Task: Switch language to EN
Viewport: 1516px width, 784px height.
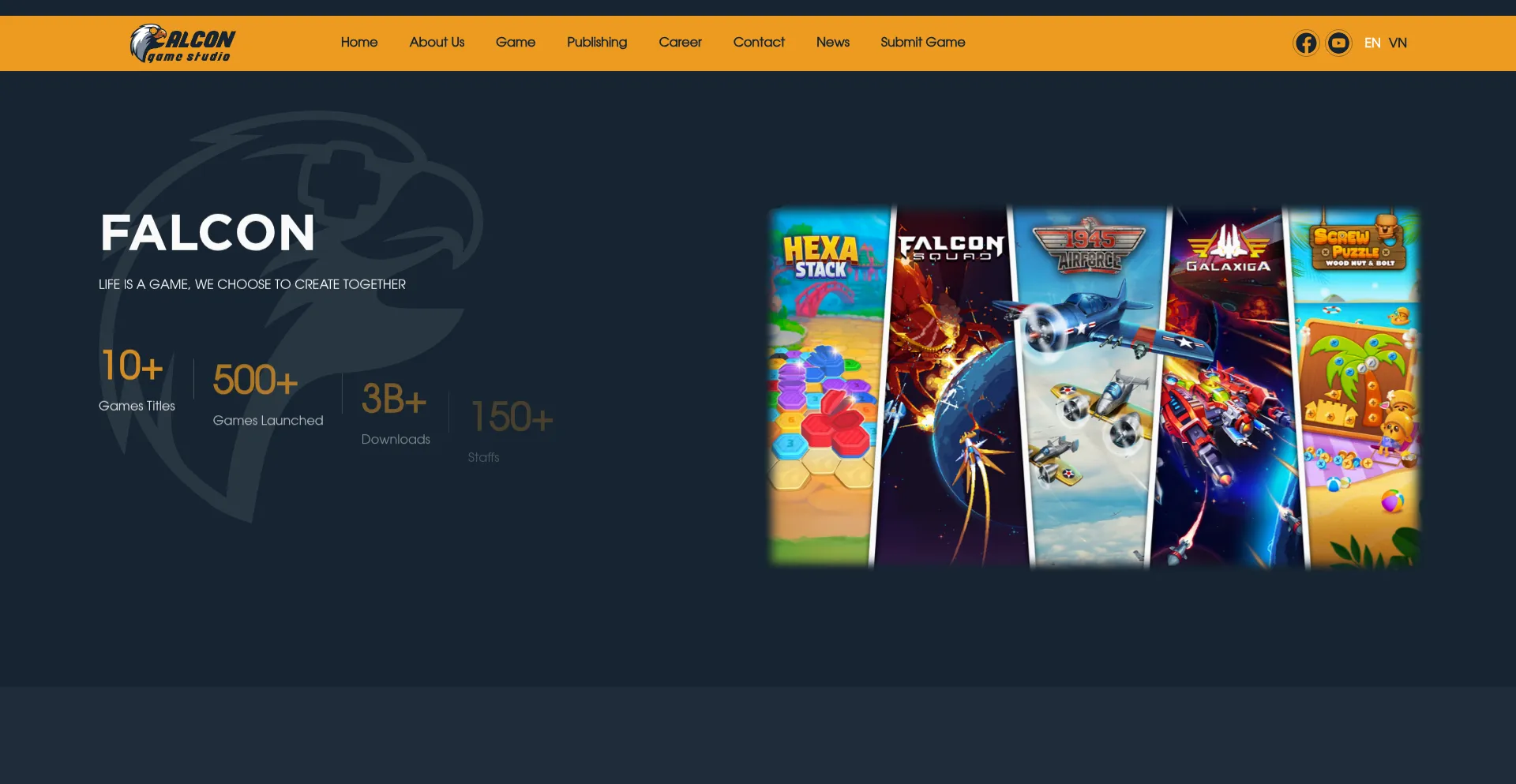Action: point(1372,43)
